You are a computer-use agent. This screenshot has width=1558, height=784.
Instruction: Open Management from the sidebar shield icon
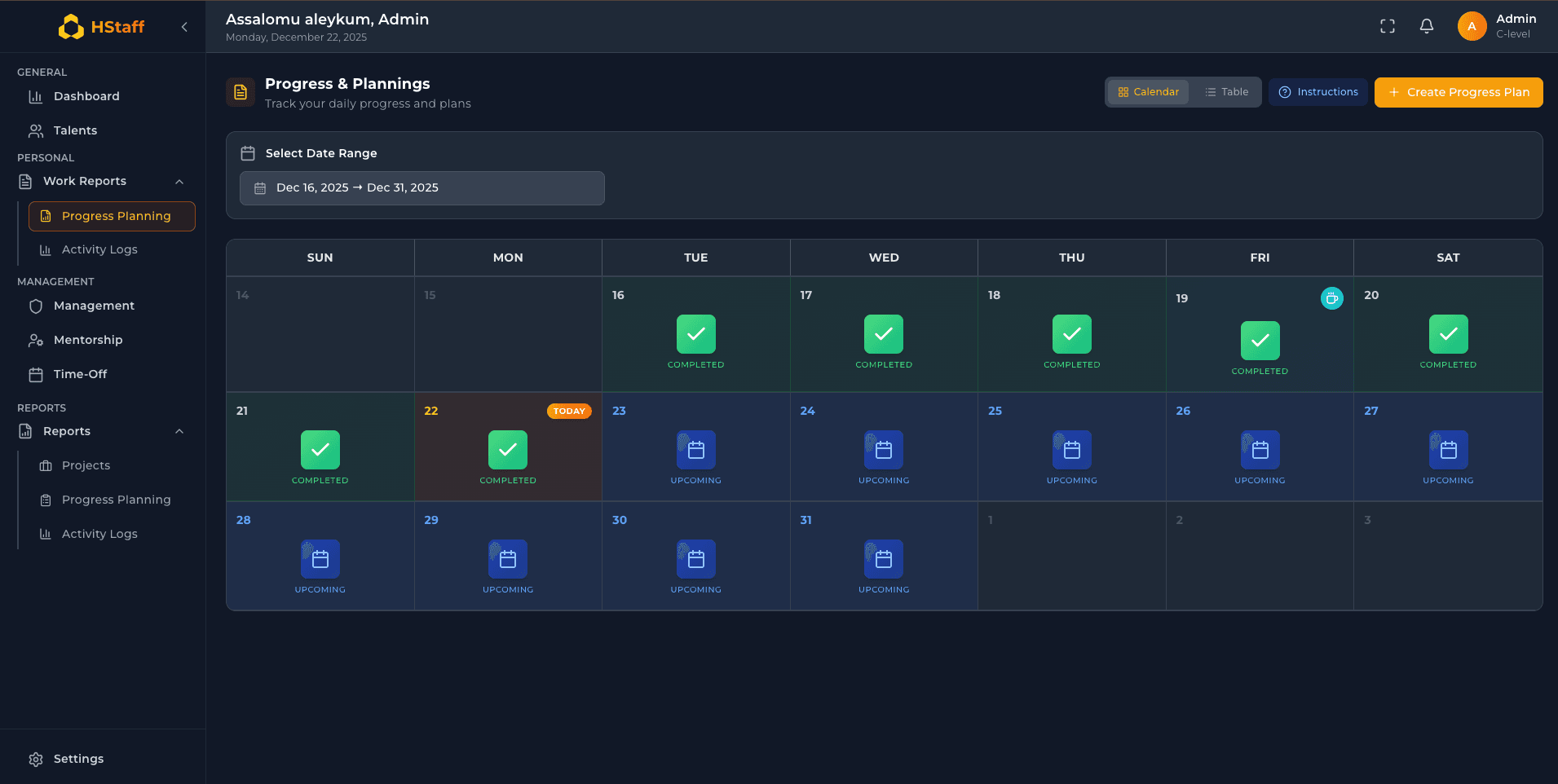[x=36, y=306]
